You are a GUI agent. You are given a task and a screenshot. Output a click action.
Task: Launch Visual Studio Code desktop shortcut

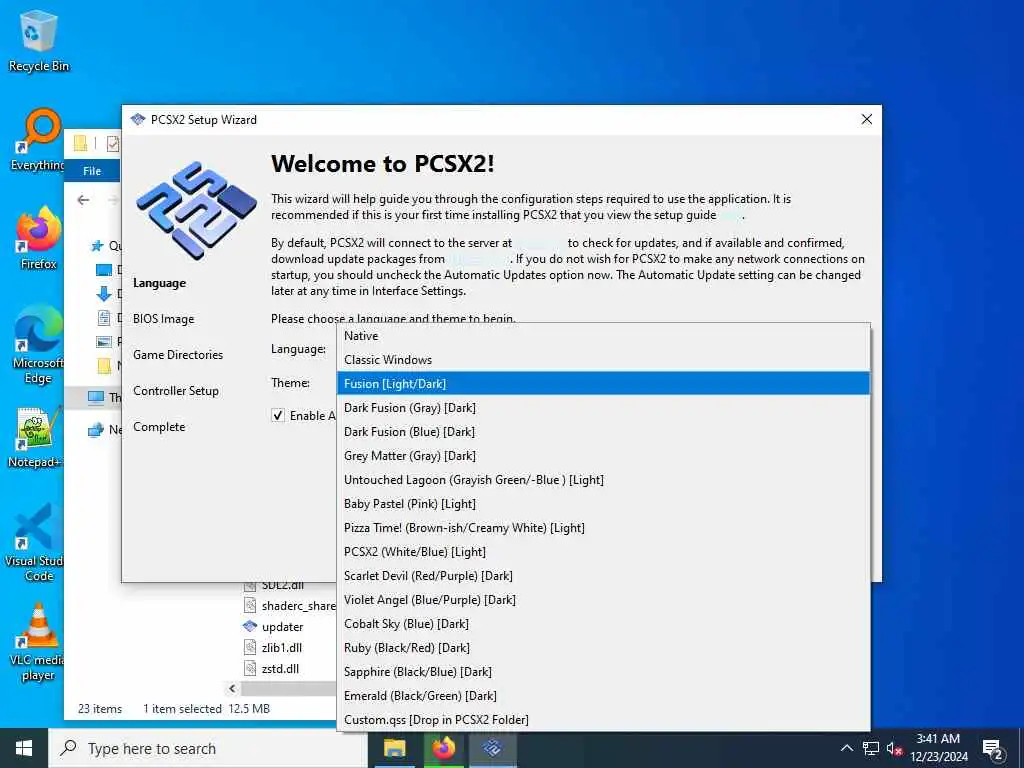[x=36, y=543]
